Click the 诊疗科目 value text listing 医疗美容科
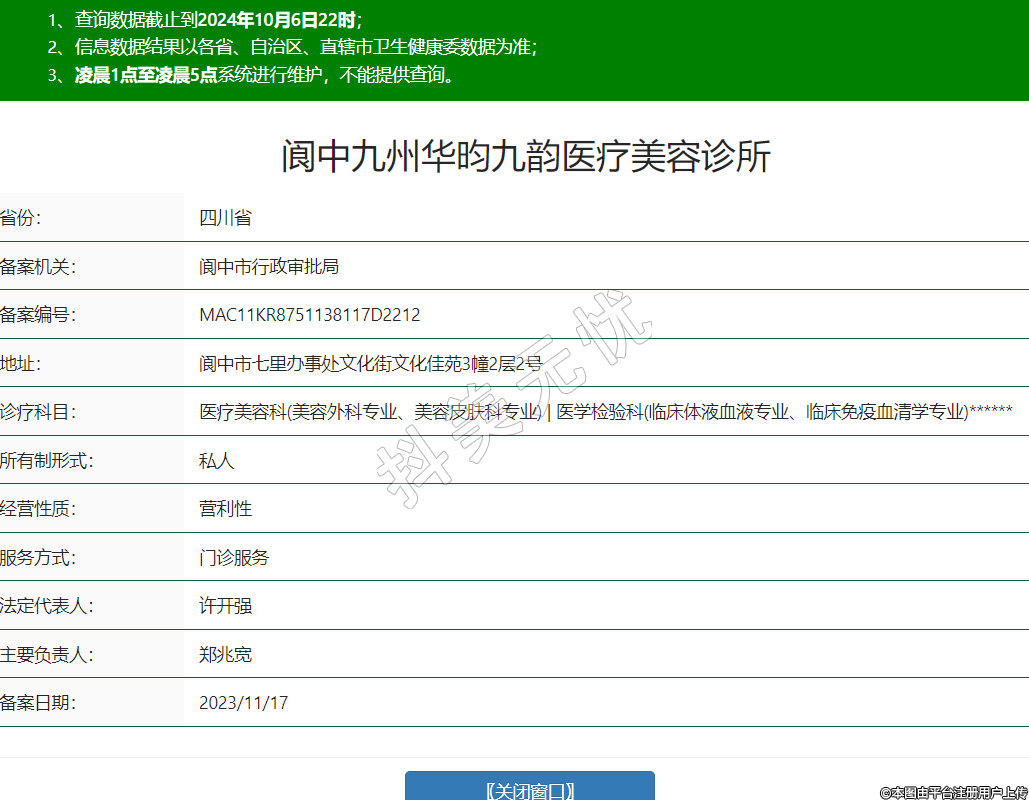1029x800 pixels. click(605, 412)
